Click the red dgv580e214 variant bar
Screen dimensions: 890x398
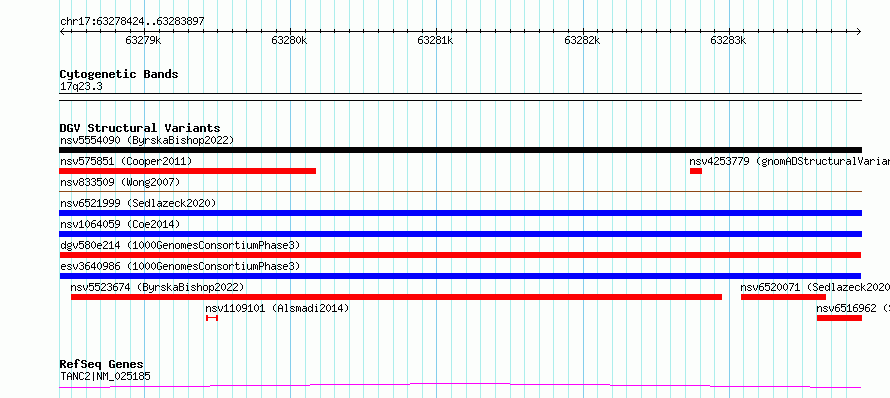click(x=460, y=255)
